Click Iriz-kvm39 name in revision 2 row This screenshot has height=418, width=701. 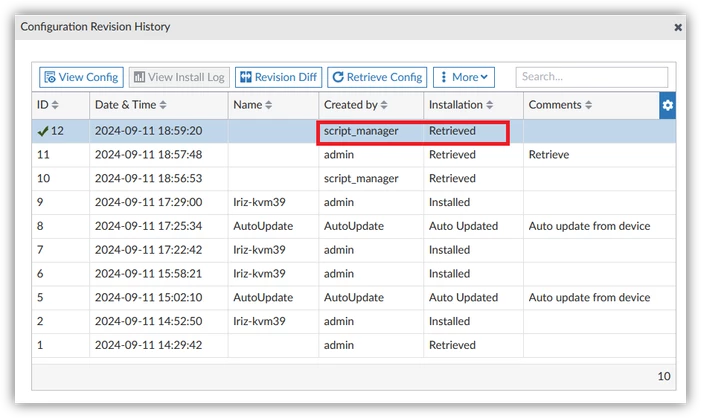(x=259, y=321)
